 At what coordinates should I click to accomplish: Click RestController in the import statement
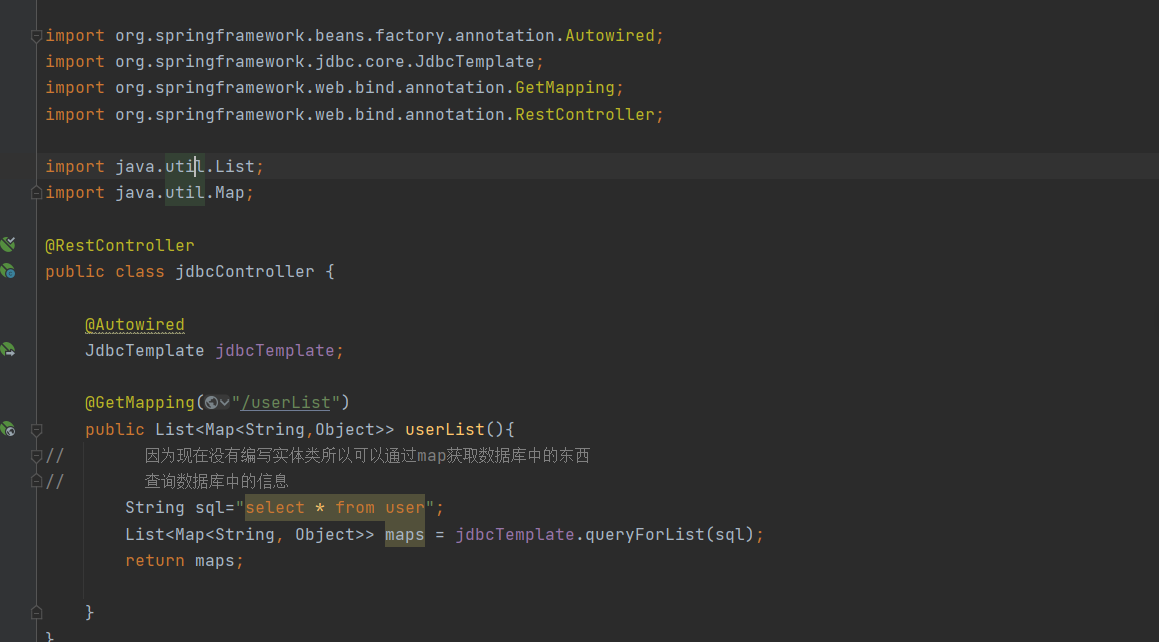(x=585, y=115)
